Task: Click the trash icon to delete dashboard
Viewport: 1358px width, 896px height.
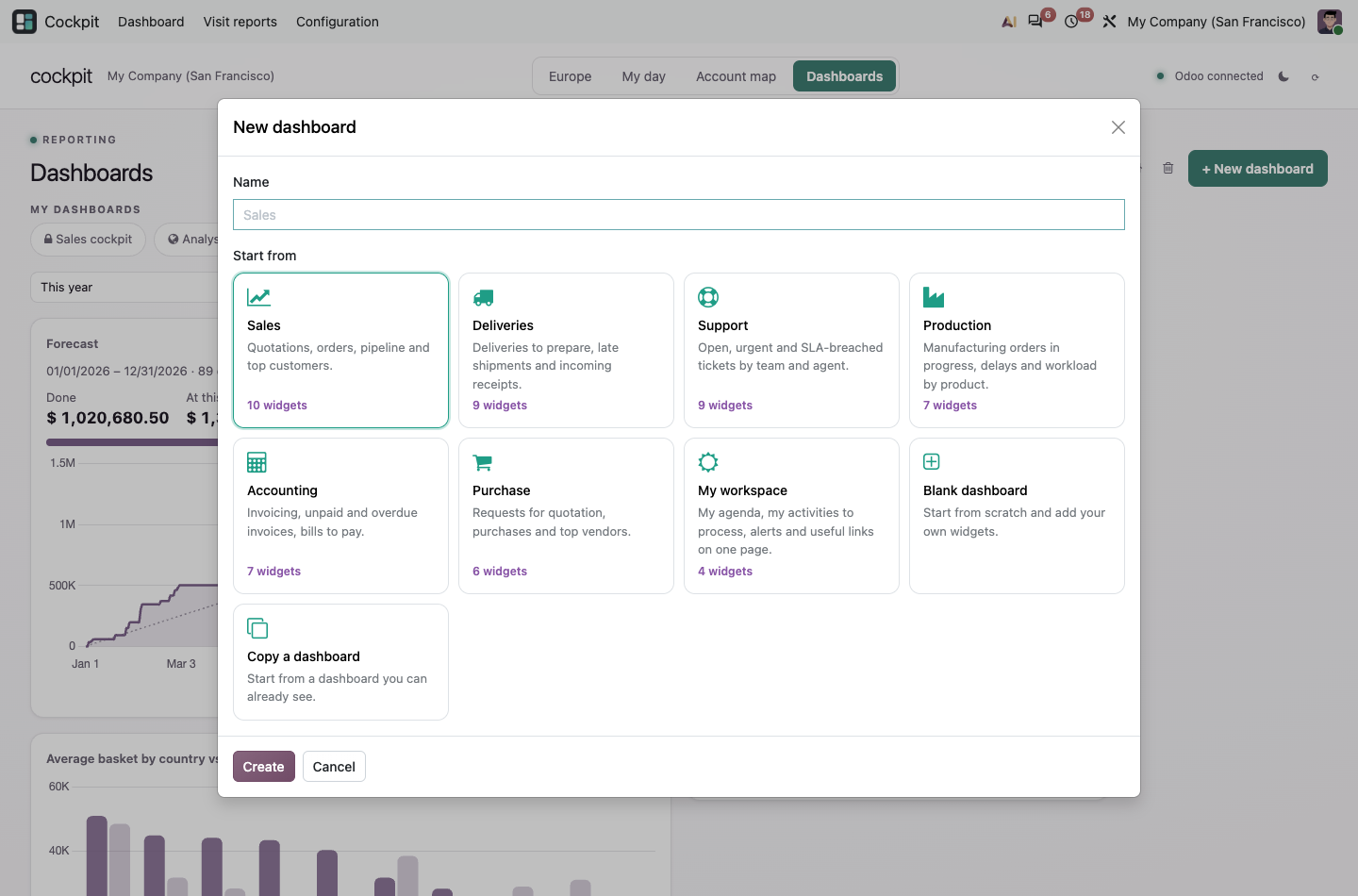Action: click(x=1168, y=168)
